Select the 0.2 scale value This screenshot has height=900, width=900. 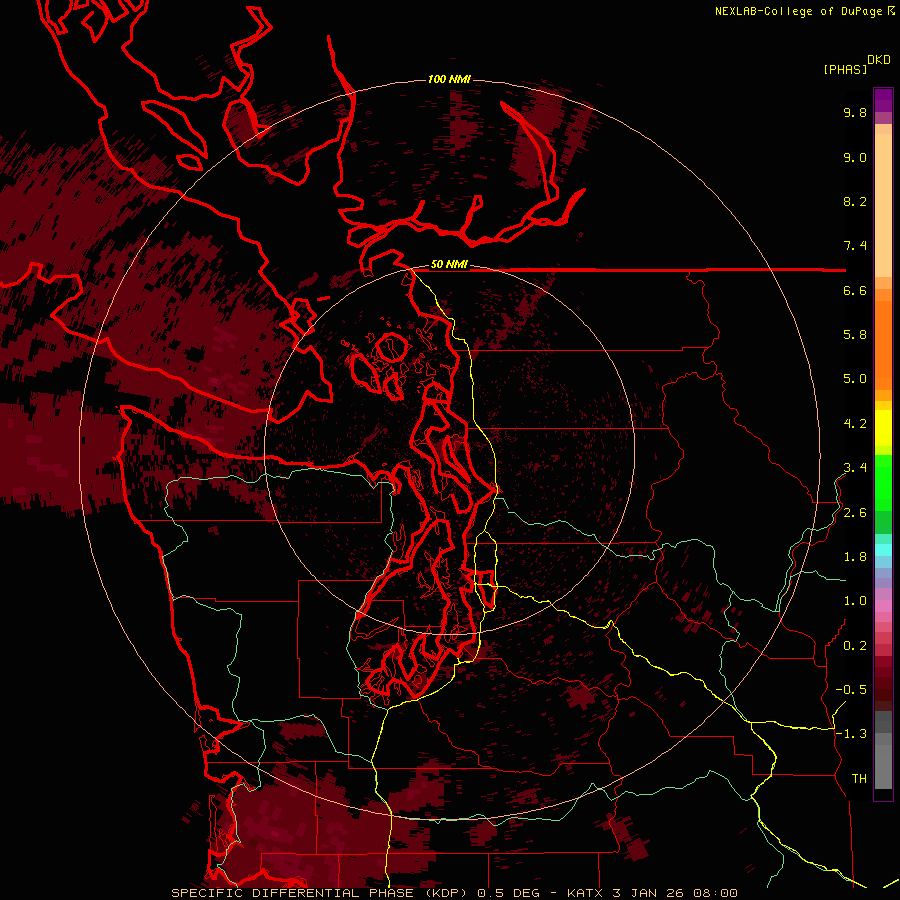855,646
